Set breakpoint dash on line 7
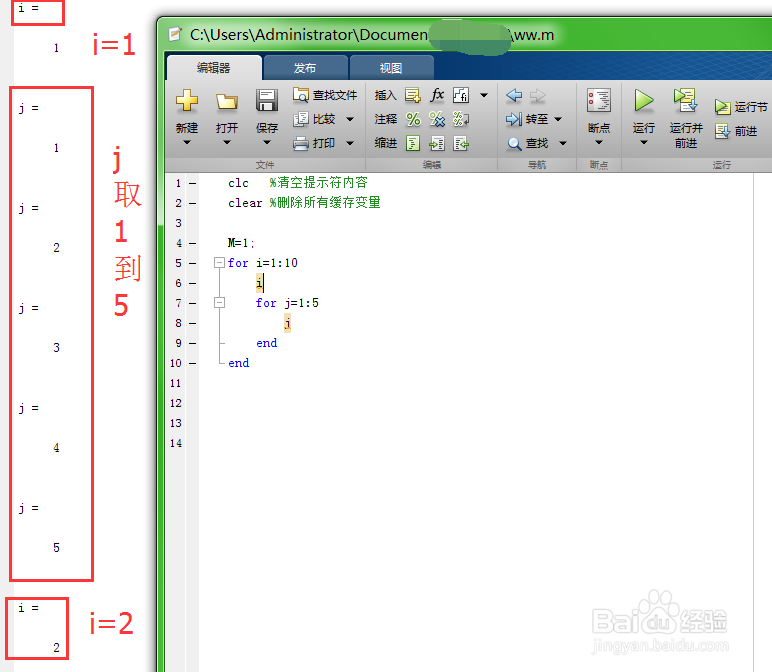 tap(193, 303)
